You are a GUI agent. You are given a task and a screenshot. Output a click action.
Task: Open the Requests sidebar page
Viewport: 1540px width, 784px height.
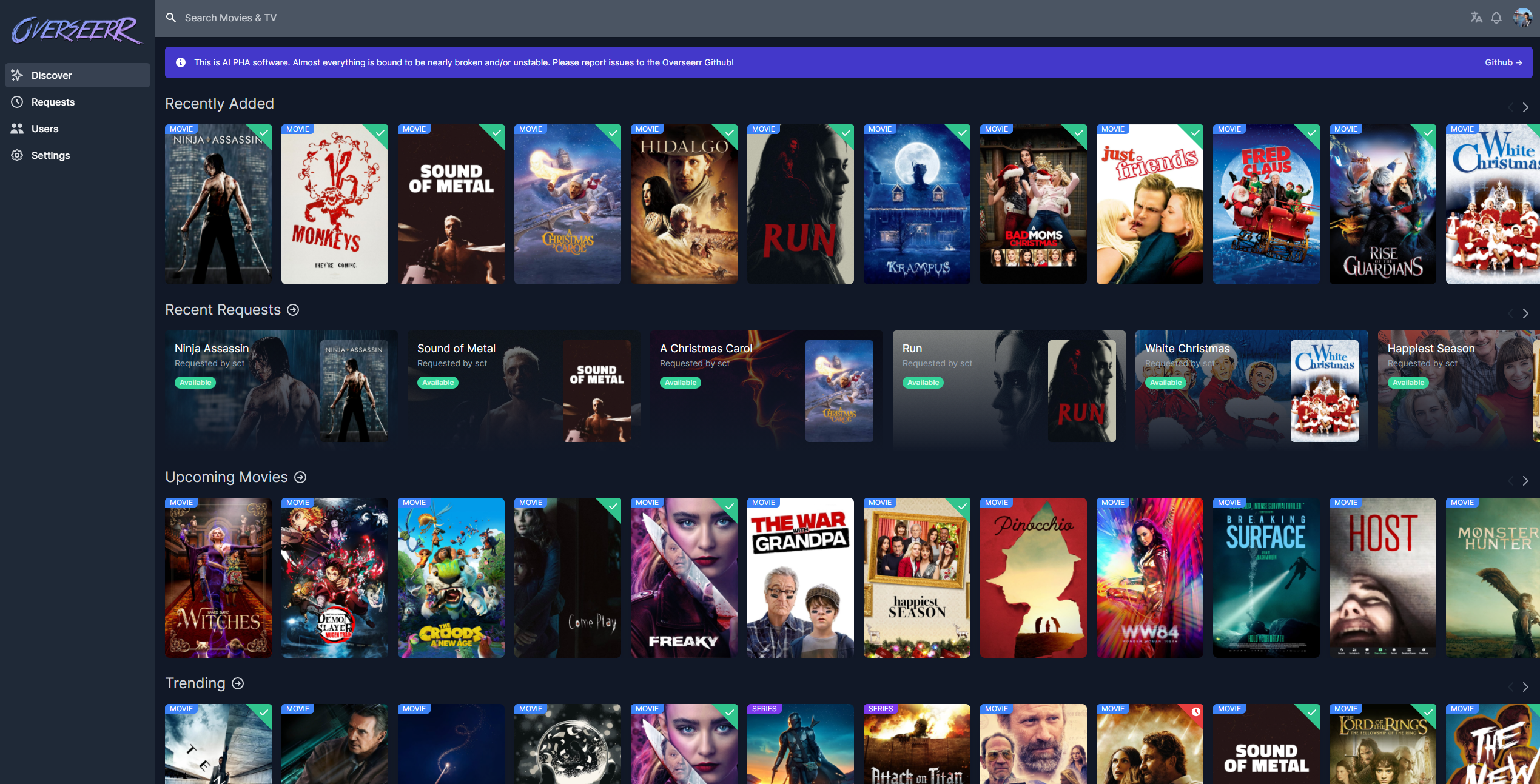point(53,102)
